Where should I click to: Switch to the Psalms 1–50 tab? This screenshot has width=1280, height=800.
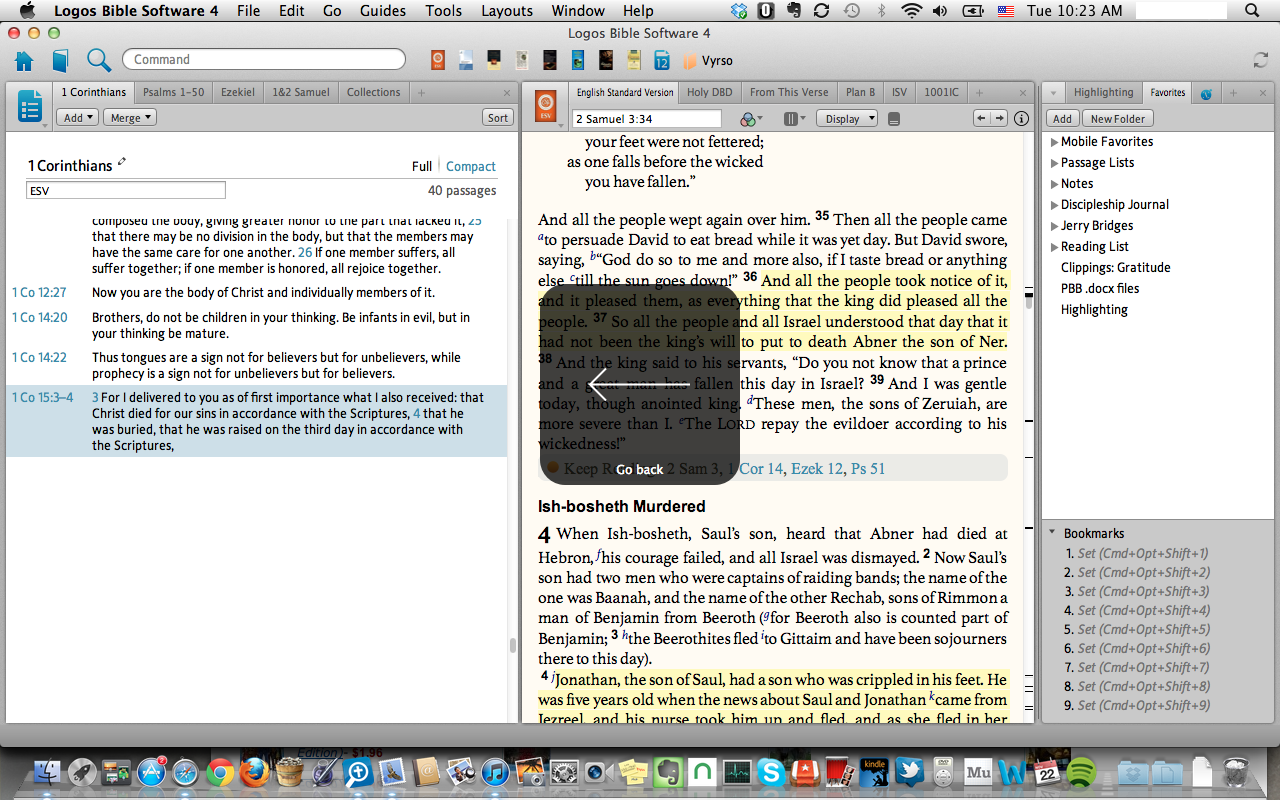pyautogui.click(x=173, y=92)
